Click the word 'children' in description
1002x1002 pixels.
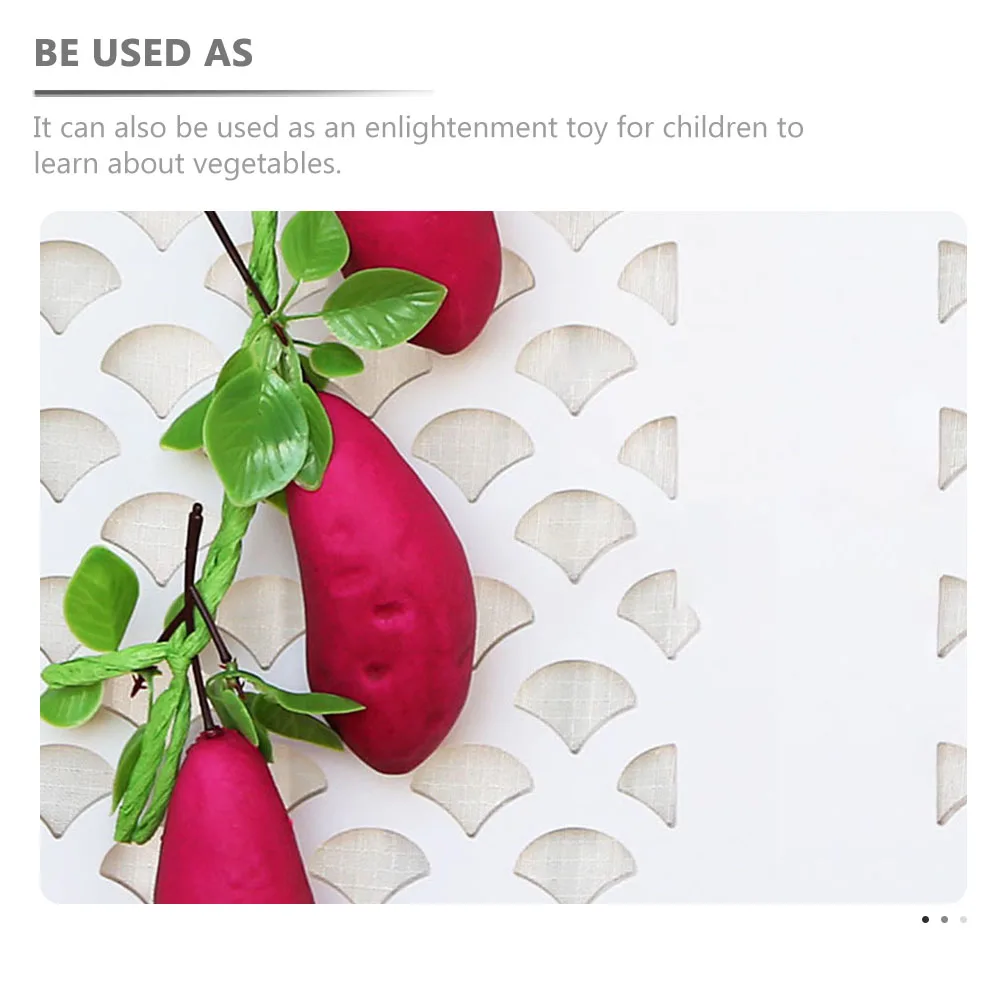715,127
